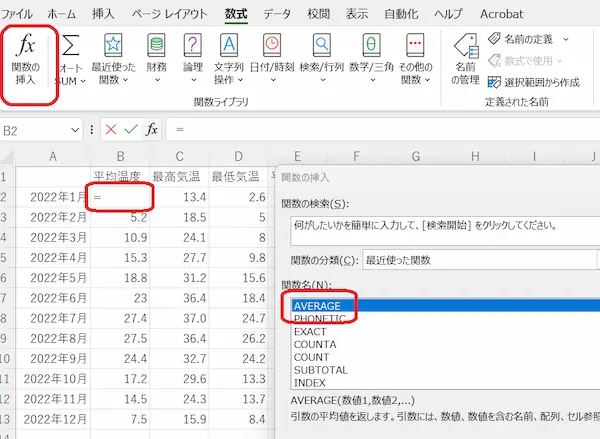600x439 pixels.
Task: Open the 財務 functions icon
Action: coord(156,47)
